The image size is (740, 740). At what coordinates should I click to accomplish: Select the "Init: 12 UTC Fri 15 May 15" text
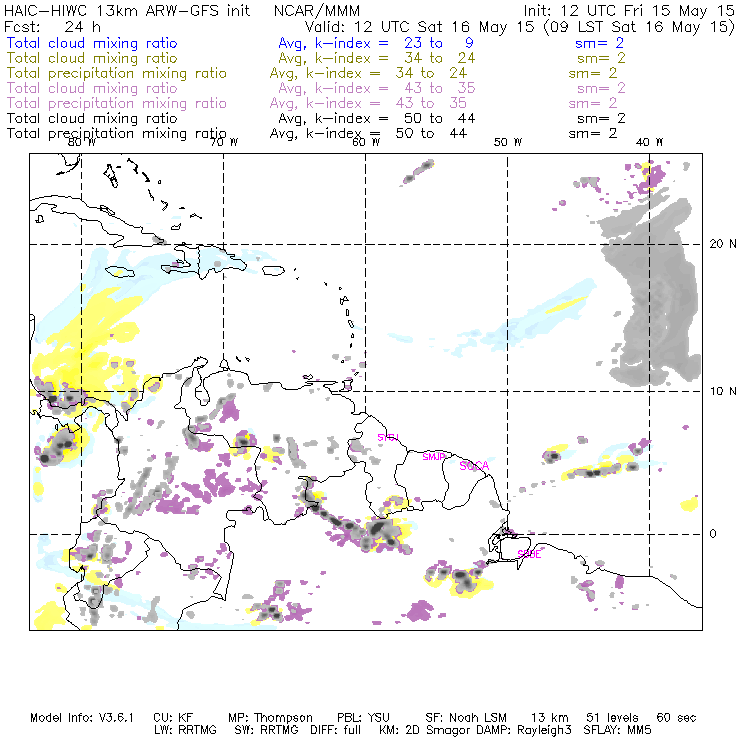629,11
